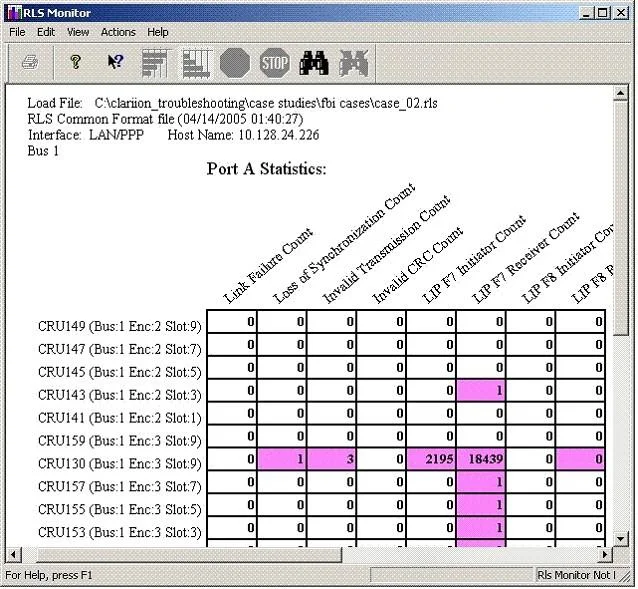This screenshot has height=589, width=638.
Task: Maximize the RLS Monitor window
Action: tap(603, 13)
